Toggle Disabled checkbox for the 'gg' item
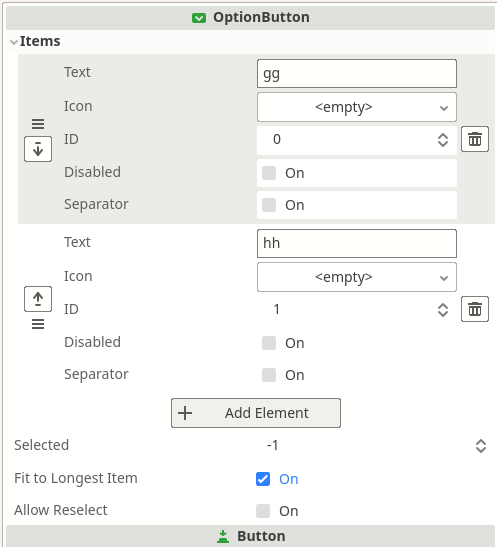The image size is (497, 547). pyautogui.click(x=269, y=173)
